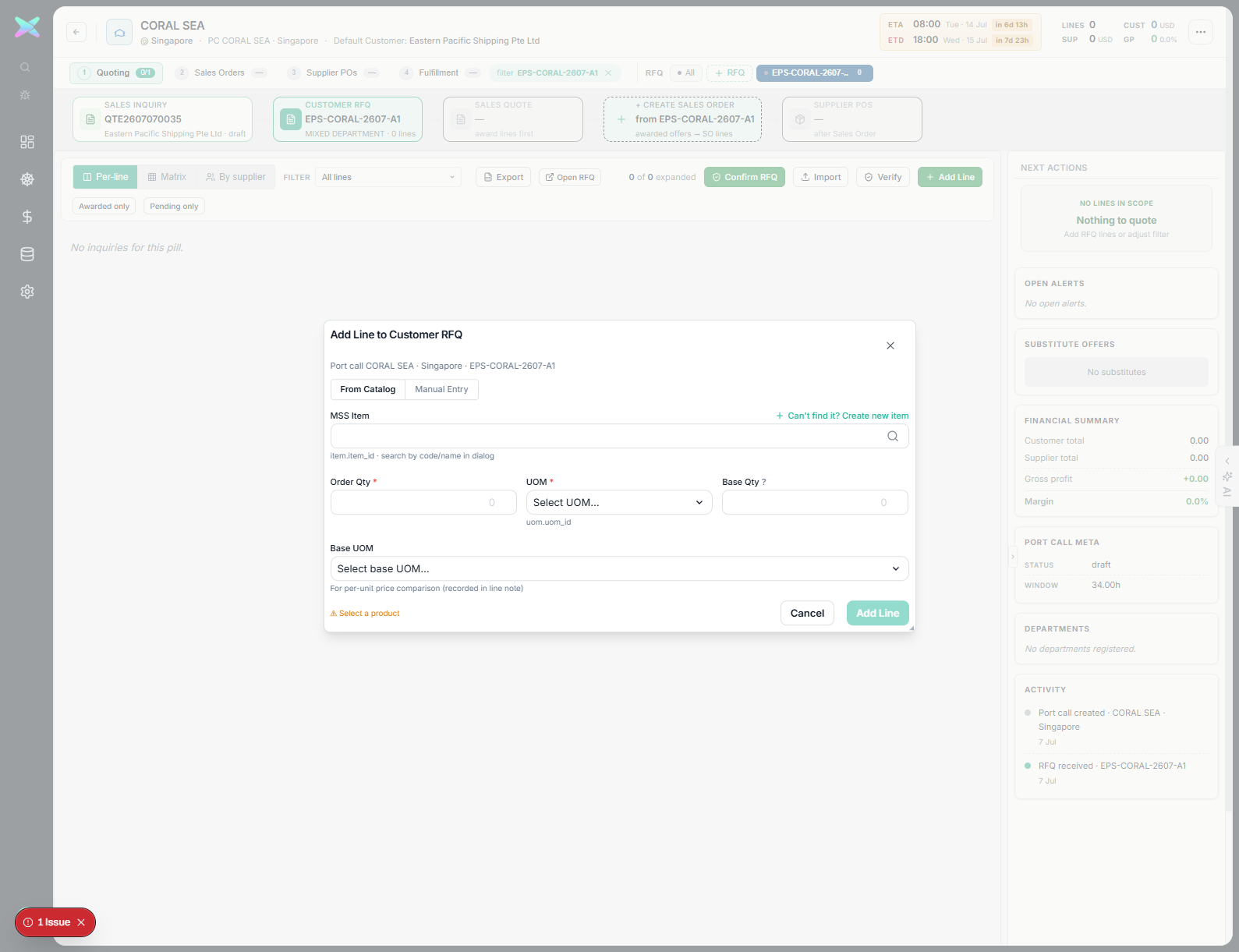1239x952 pixels.
Task: Open the Quoting stage tab
Action: [x=116, y=73]
